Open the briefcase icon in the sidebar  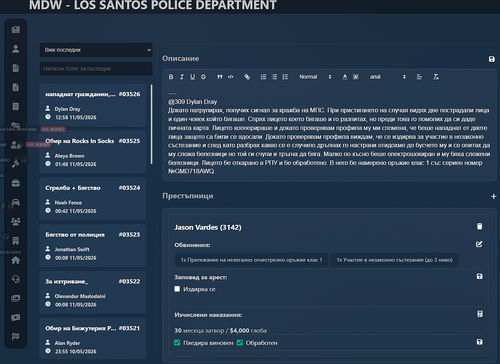(15, 183)
